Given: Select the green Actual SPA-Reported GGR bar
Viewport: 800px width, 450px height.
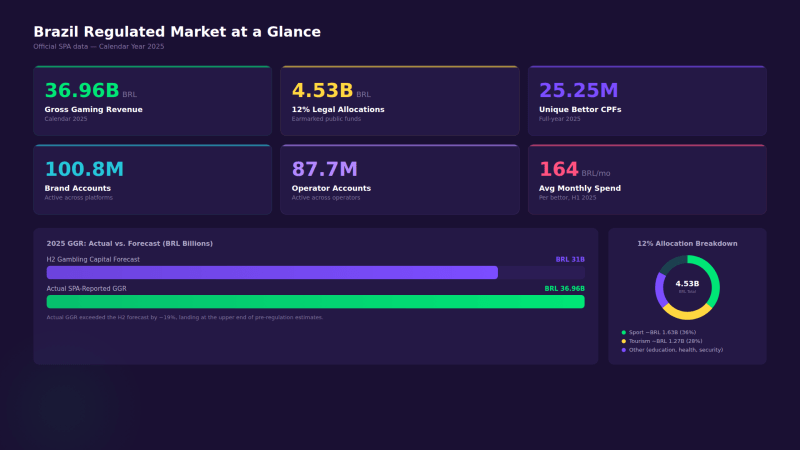Looking at the screenshot, I should click(315, 302).
